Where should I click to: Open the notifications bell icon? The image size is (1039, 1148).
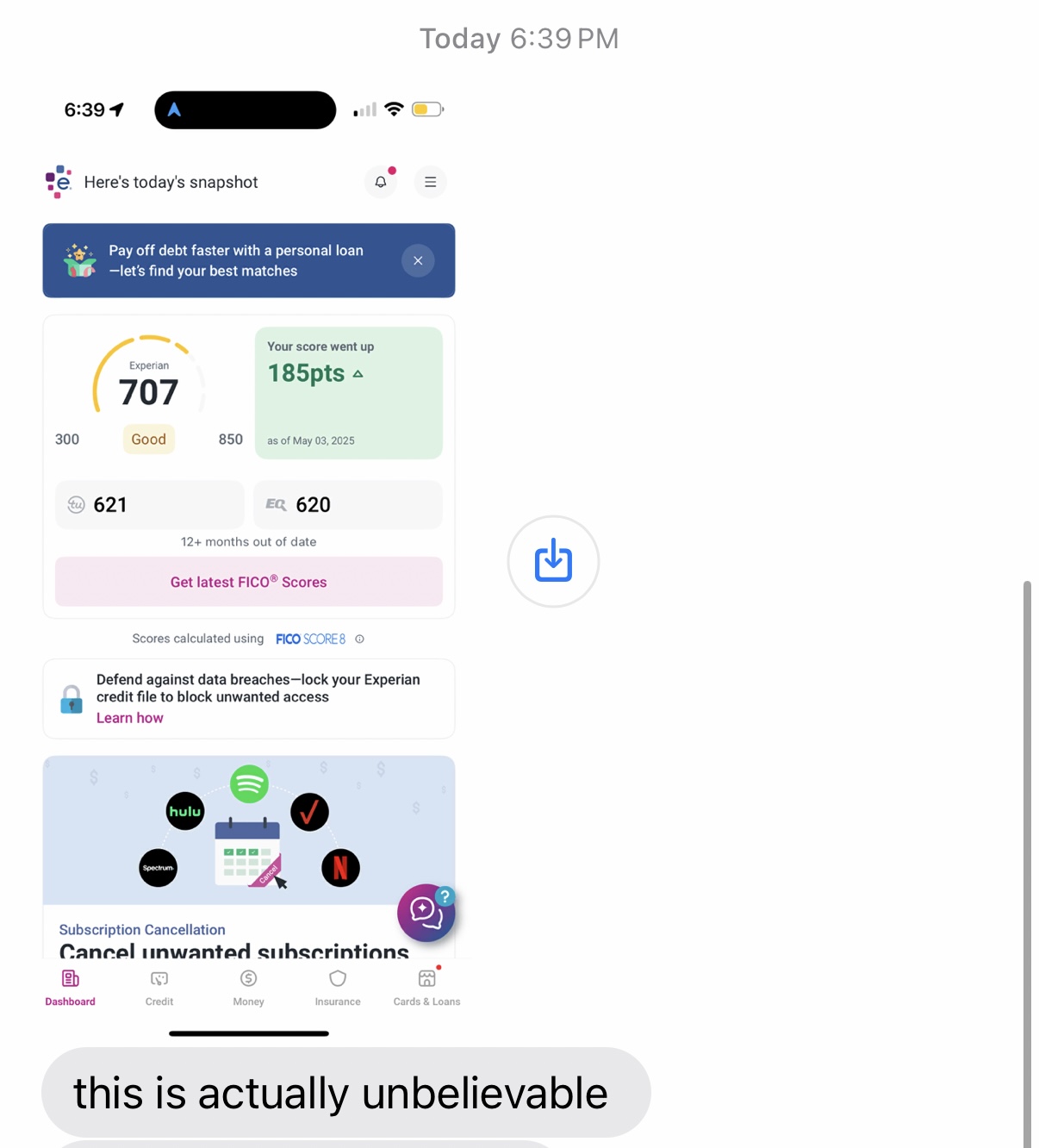point(381,182)
